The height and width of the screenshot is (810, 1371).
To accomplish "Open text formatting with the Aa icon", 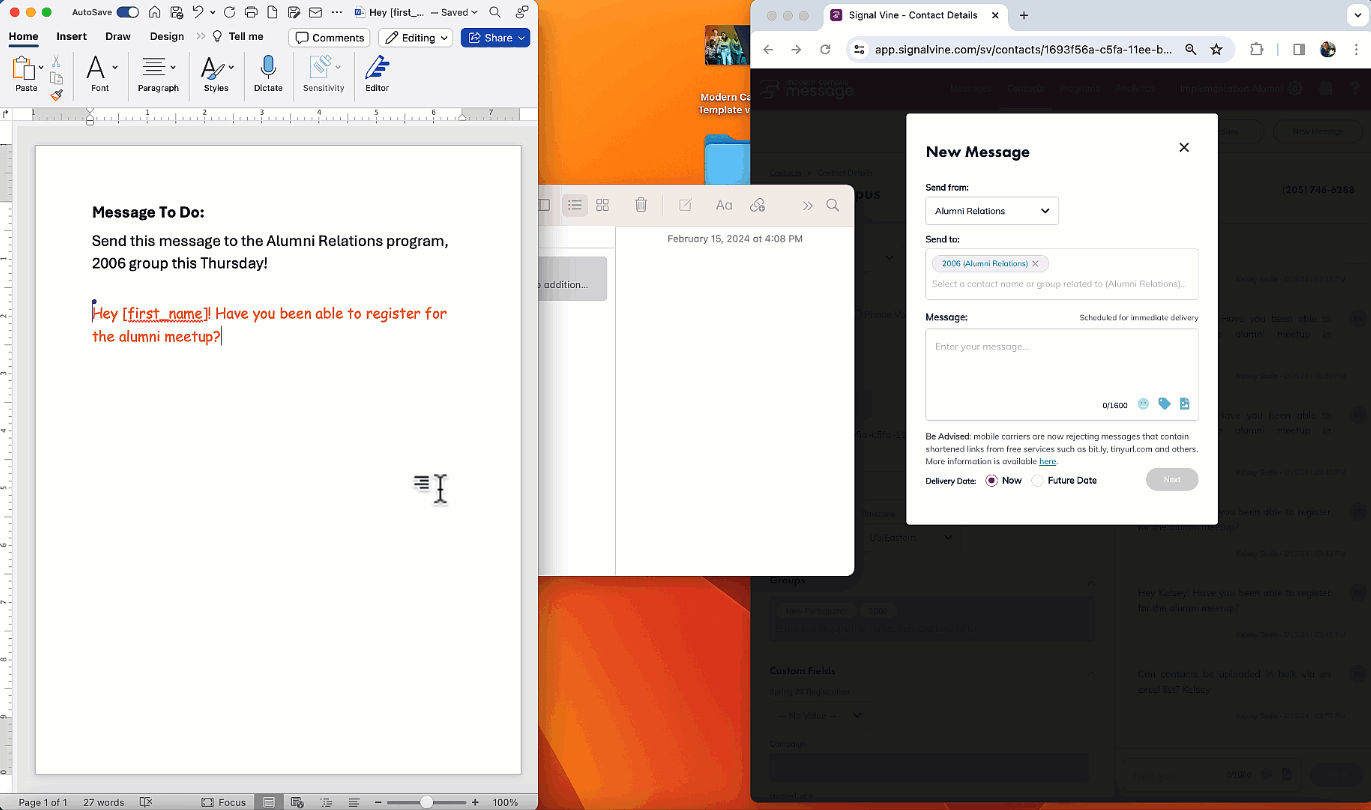I will pos(723,205).
